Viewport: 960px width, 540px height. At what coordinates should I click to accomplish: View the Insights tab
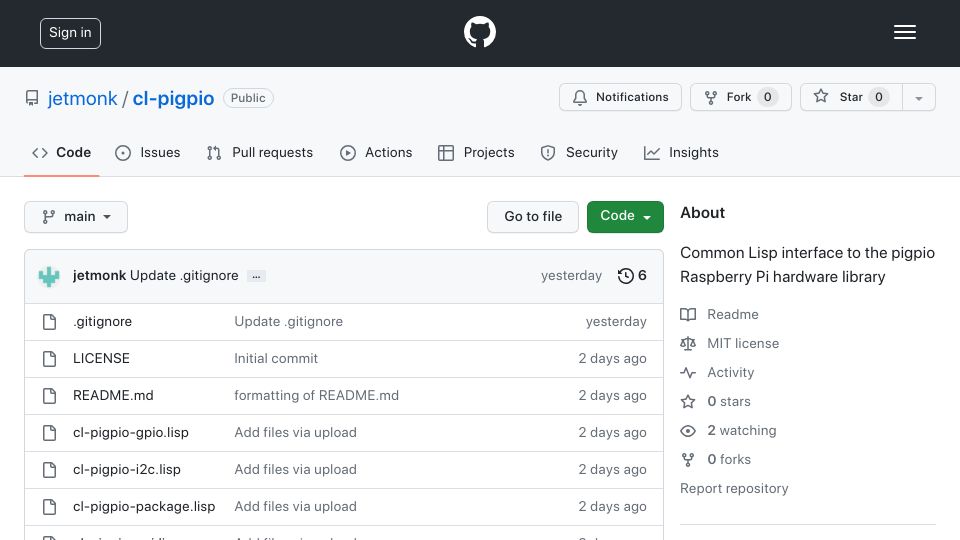pos(681,153)
